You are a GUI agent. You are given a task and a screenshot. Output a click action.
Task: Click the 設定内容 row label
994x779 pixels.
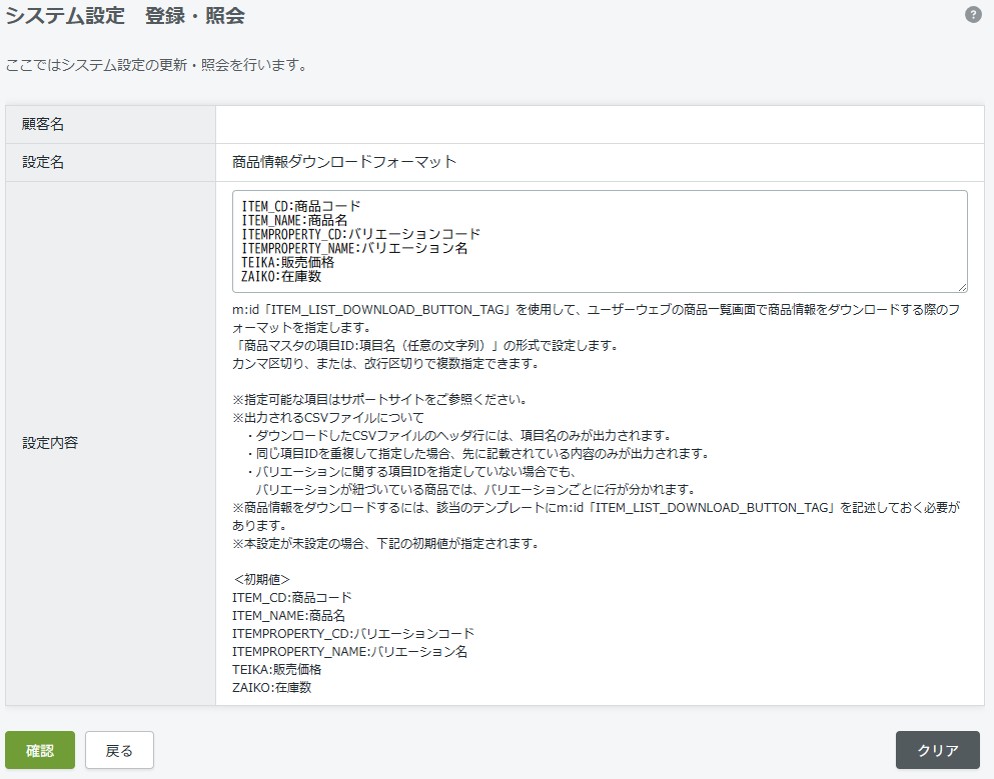[50, 442]
